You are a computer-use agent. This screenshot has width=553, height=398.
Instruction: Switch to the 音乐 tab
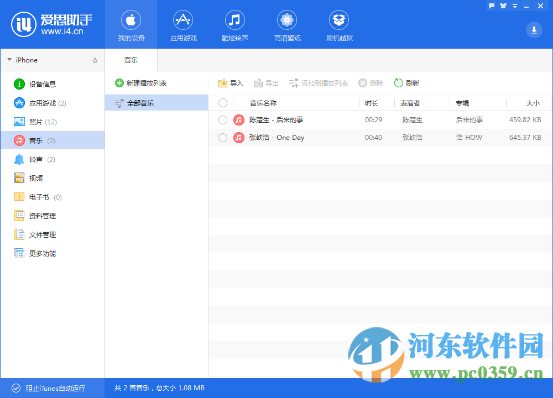[131, 60]
